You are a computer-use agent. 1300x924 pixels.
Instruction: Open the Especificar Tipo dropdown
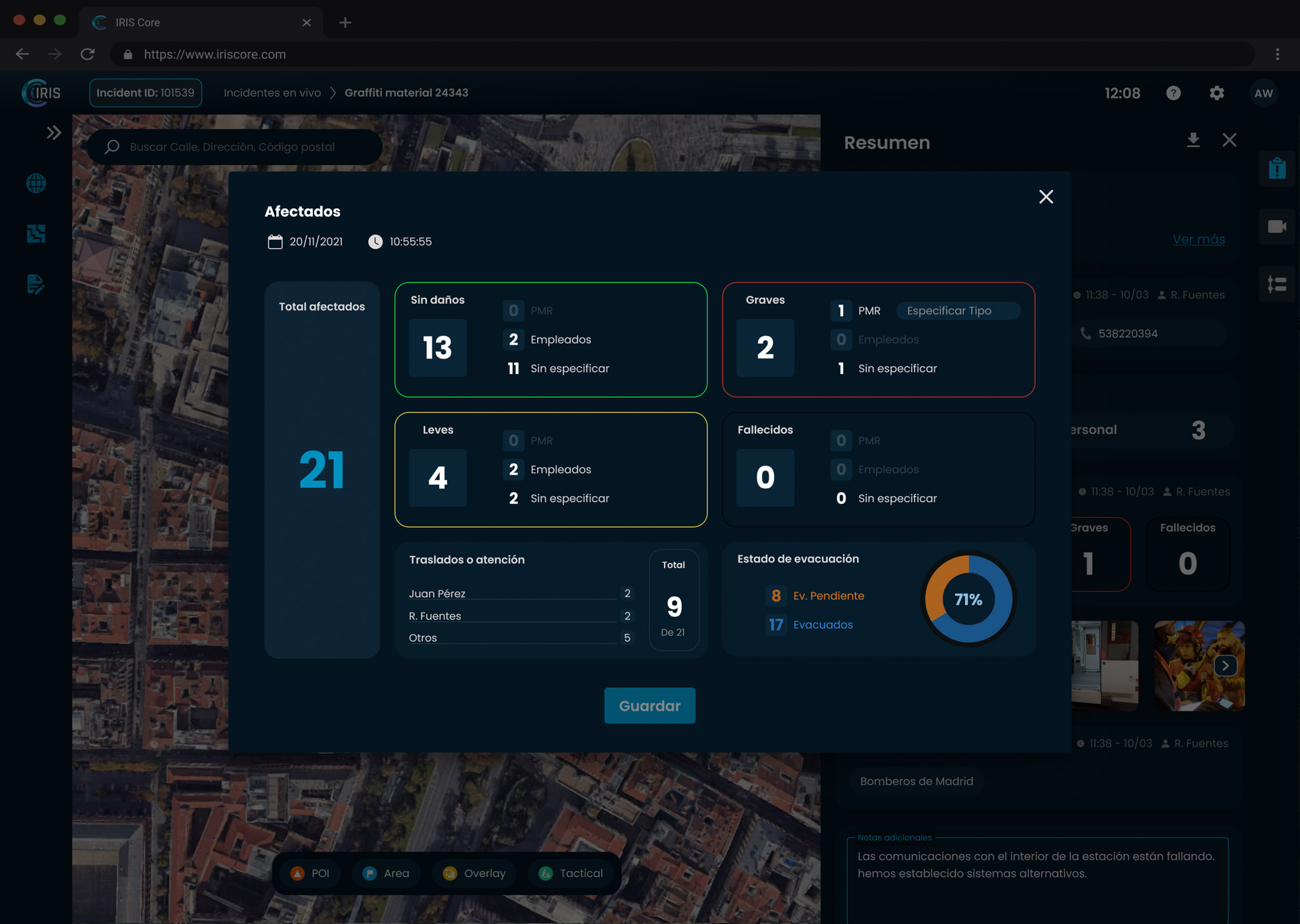point(957,311)
